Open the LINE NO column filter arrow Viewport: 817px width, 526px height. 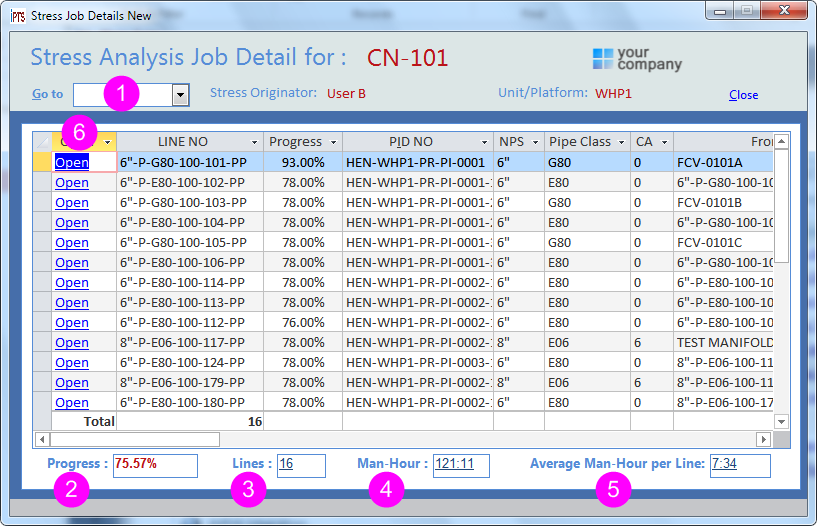click(254, 142)
